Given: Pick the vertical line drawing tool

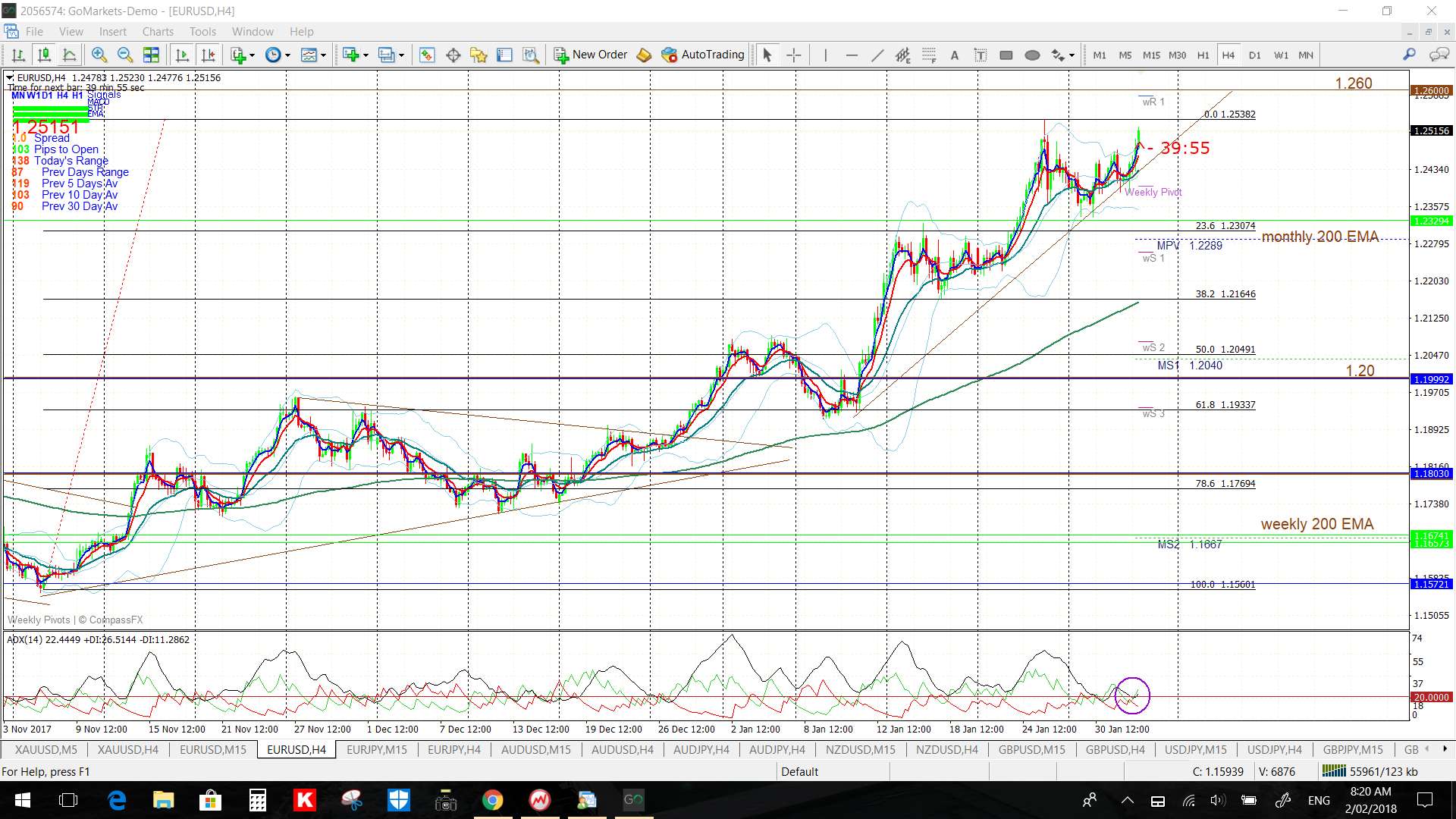Looking at the screenshot, I should coord(825,55).
